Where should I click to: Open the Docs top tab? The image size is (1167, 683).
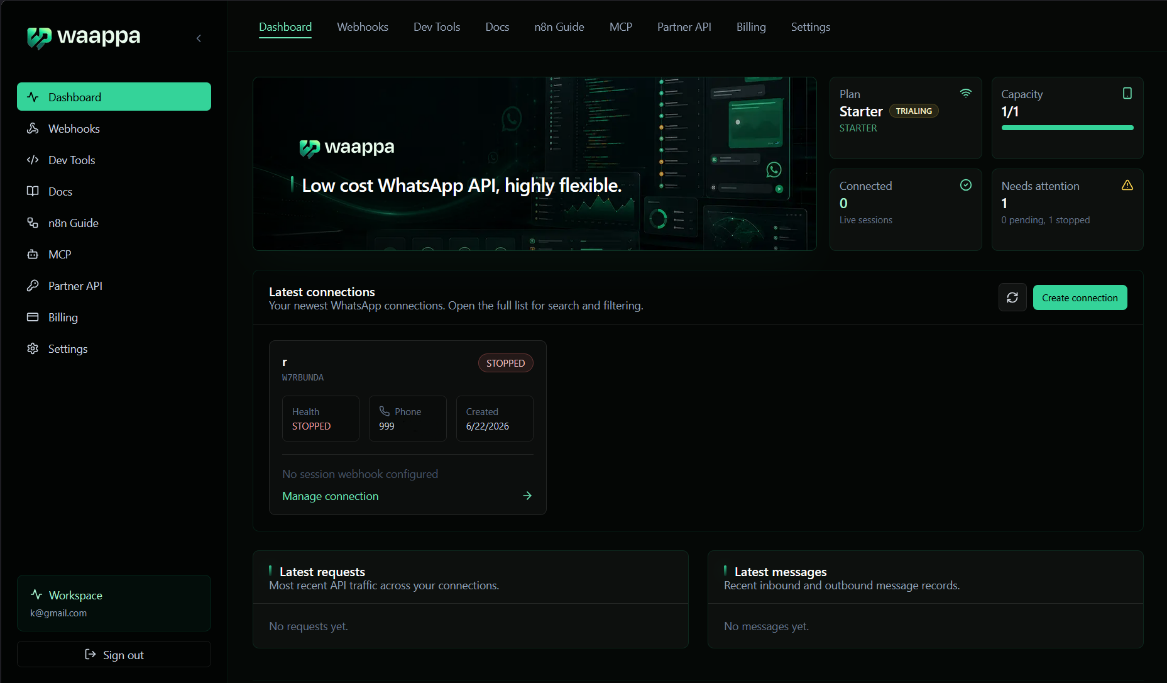pos(497,27)
